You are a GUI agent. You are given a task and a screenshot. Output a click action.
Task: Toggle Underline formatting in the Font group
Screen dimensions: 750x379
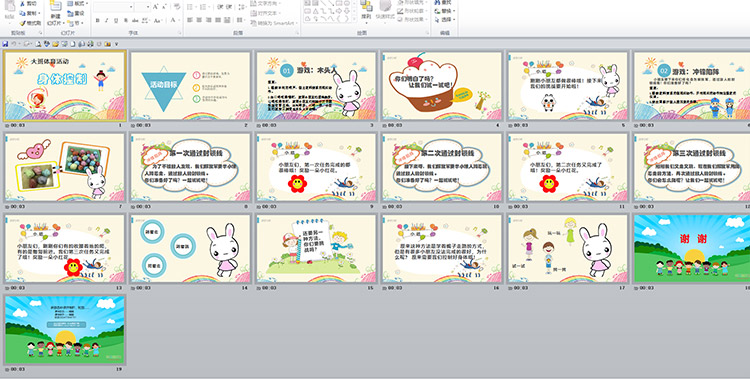[116, 21]
